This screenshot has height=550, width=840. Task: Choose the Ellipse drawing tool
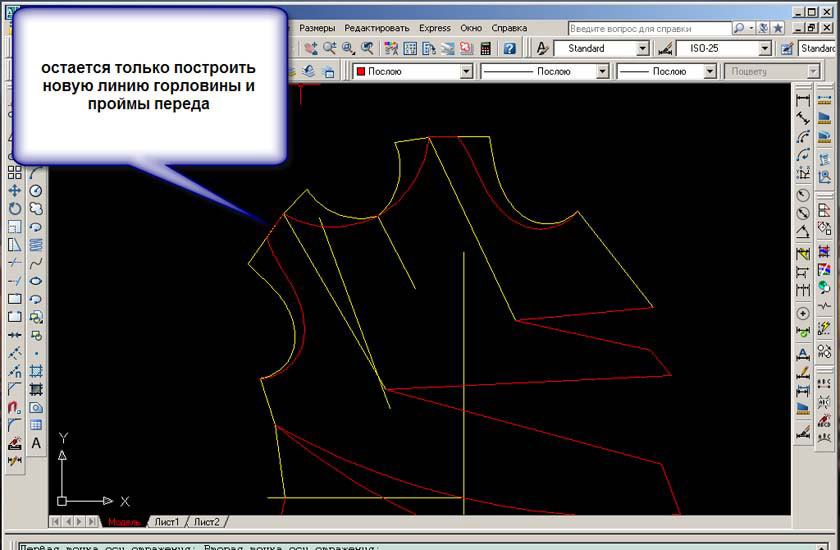[x=36, y=281]
